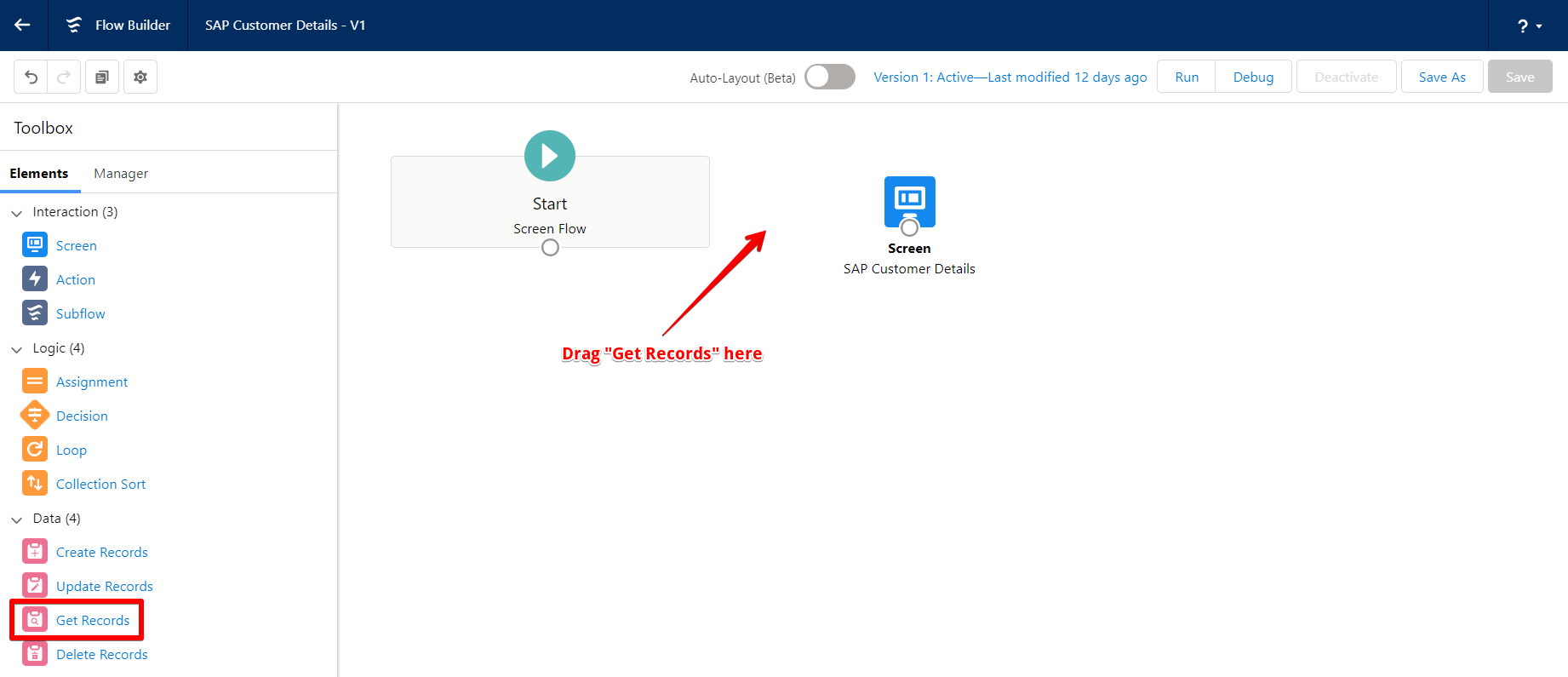The height and width of the screenshot is (677, 1568).
Task: Click the Update Records icon
Action: pyautogui.click(x=35, y=585)
